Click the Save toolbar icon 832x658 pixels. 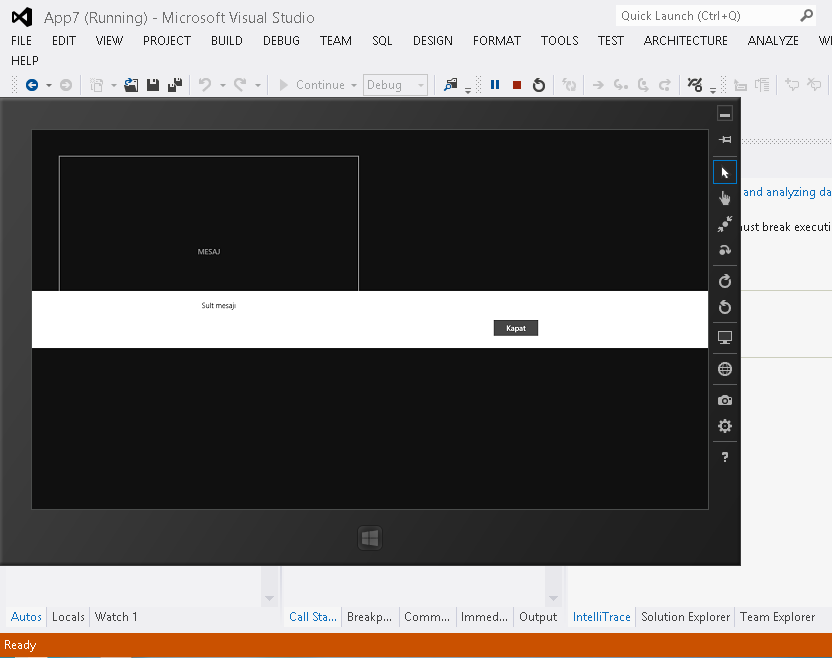pos(153,85)
